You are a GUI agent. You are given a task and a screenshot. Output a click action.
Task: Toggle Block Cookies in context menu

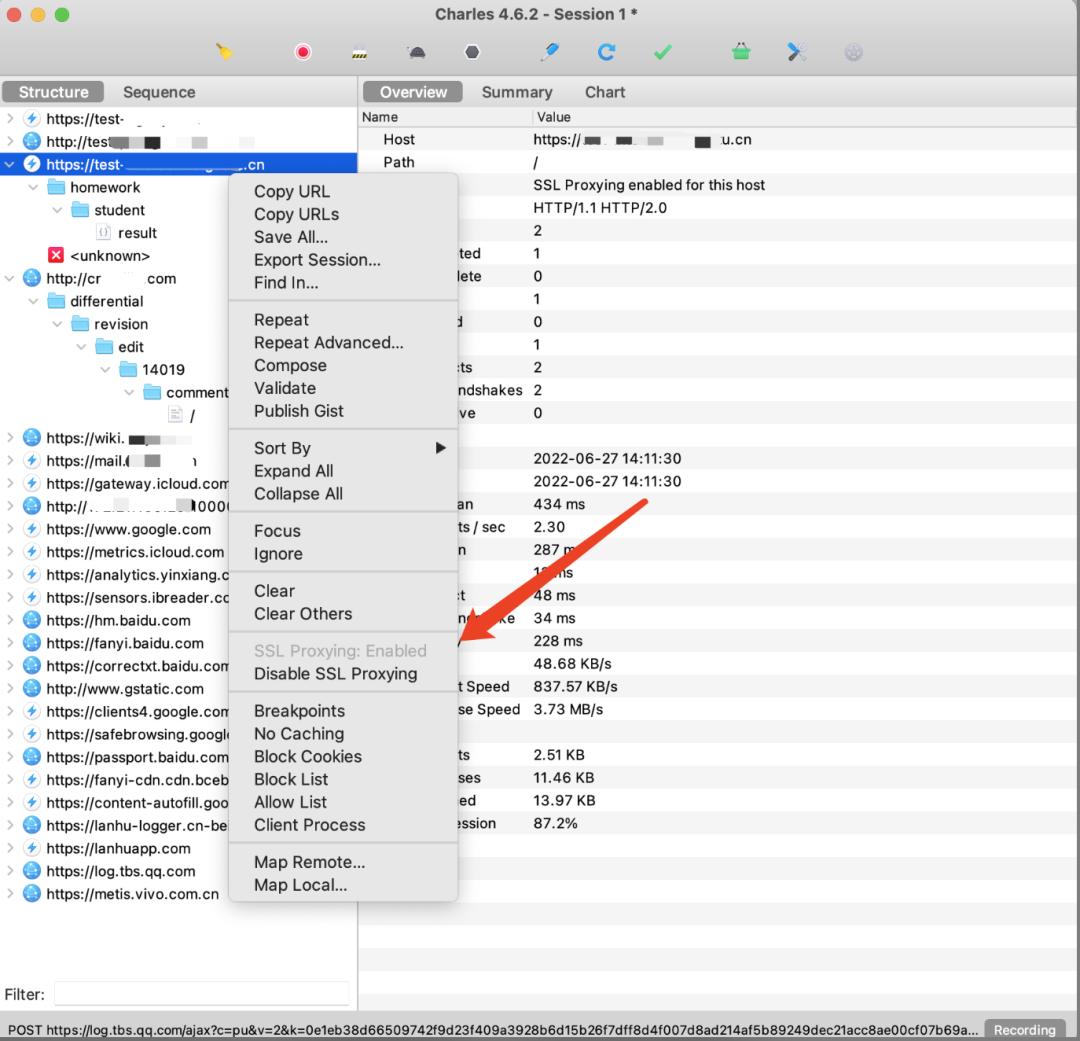(x=307, y=757)
